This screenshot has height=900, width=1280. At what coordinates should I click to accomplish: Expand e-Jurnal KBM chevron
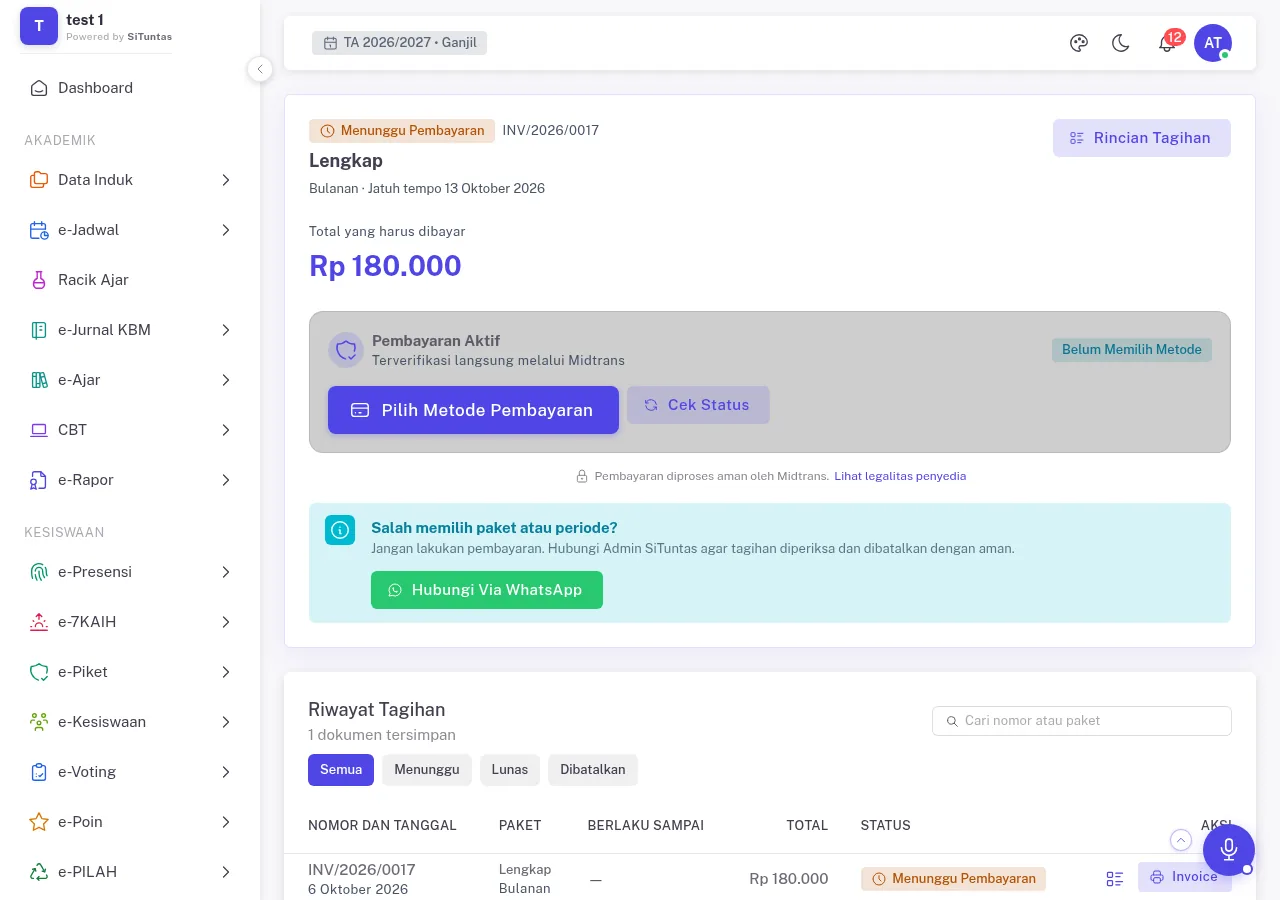(226, 330)
